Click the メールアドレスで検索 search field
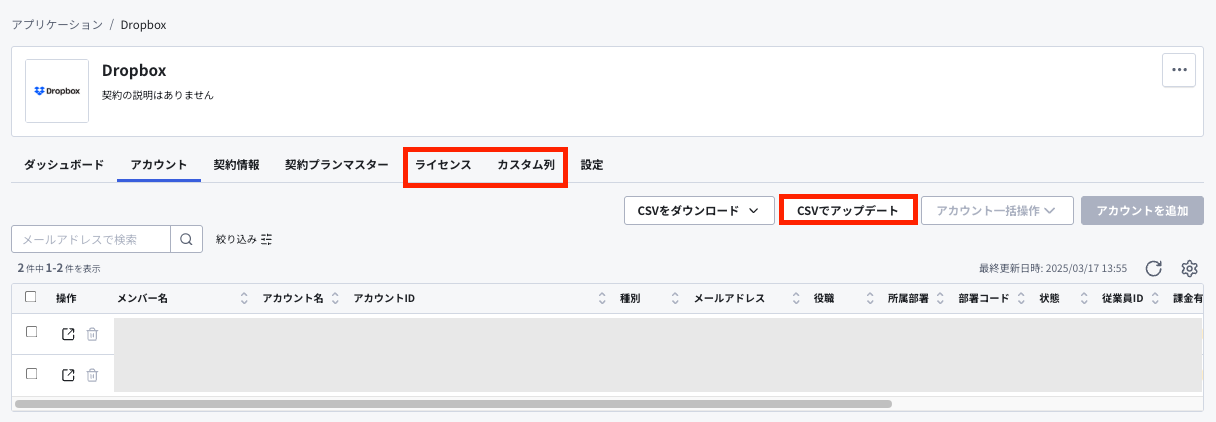The height and width of the screenshot is (422, 1216). 91,239
